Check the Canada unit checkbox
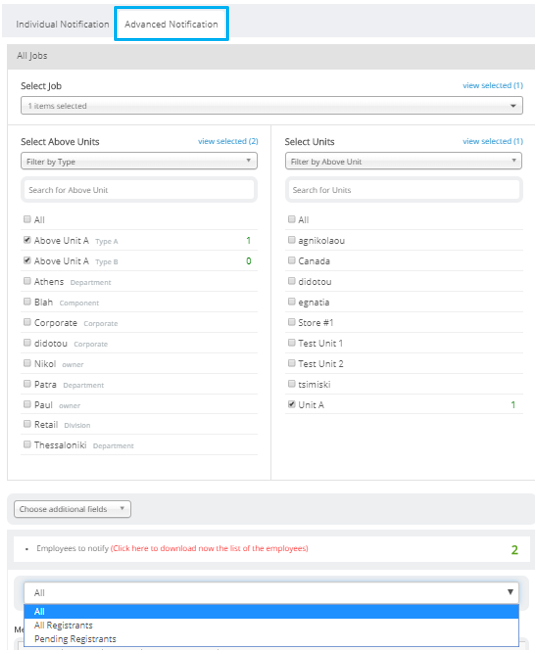The height and width of the screenshot is (654, 538). 292,260
